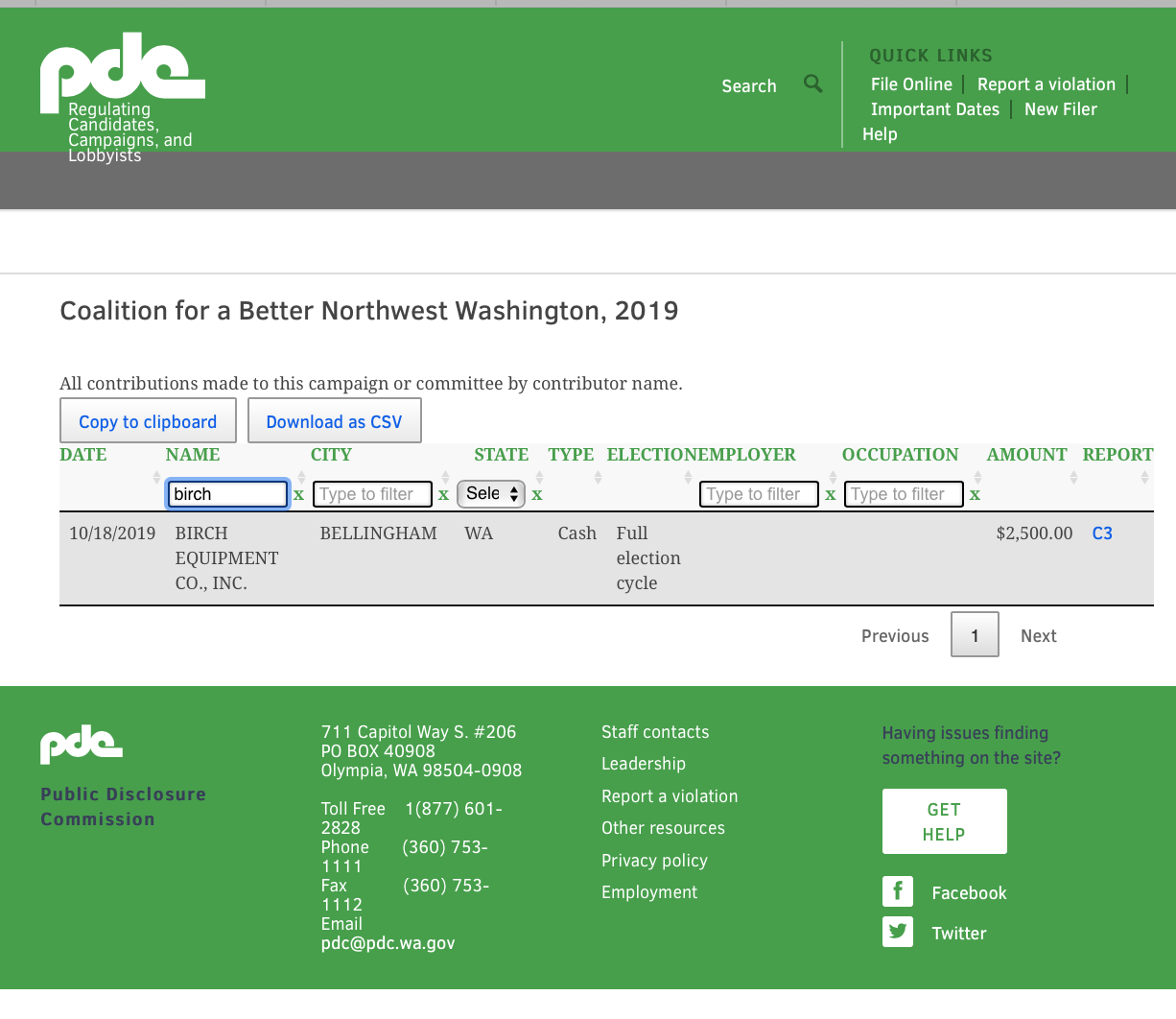Click the search magnifying glass icon

[x=812, y=84]
